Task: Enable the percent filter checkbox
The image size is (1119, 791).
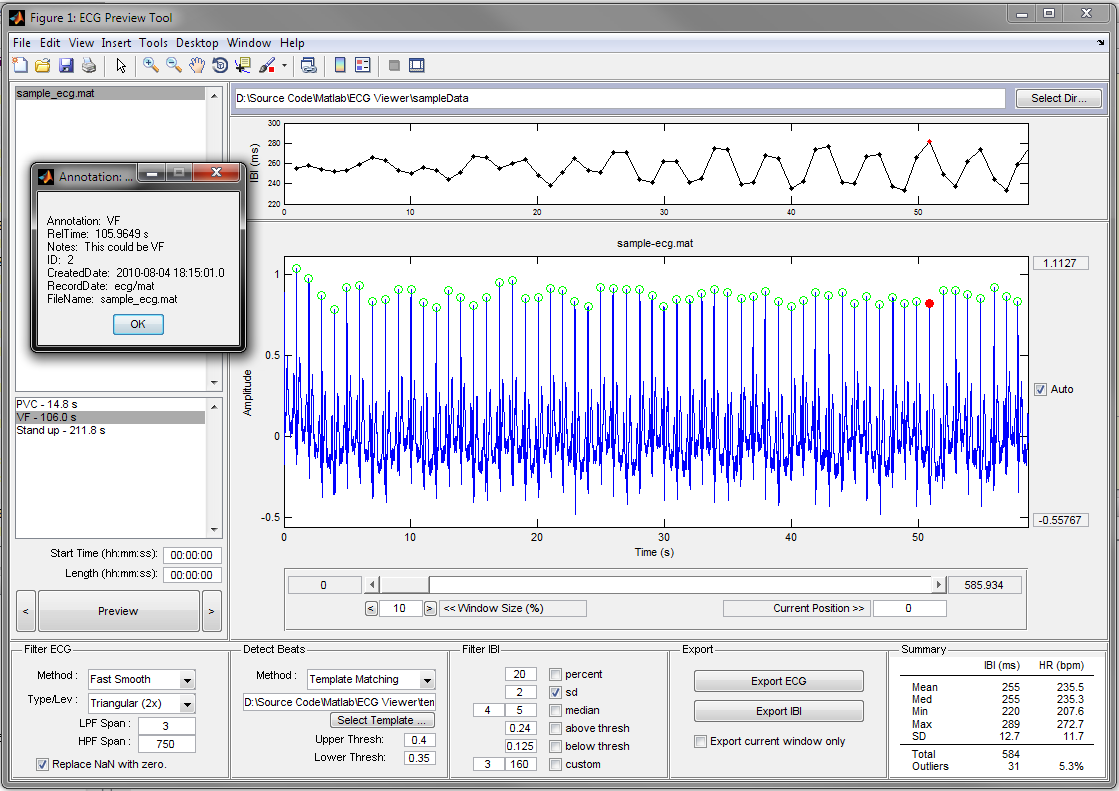Action: tap(555, 674)
